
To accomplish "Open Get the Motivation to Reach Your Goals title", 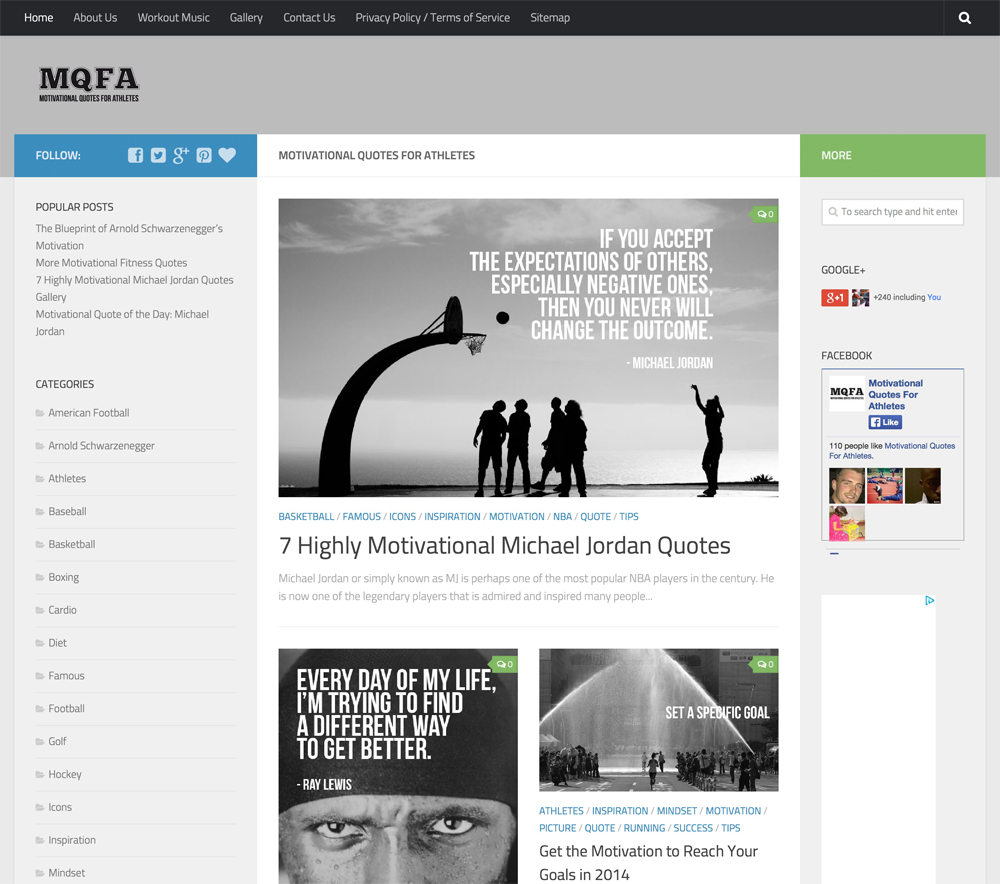I will pyautogui.click(x=649, y=862).
